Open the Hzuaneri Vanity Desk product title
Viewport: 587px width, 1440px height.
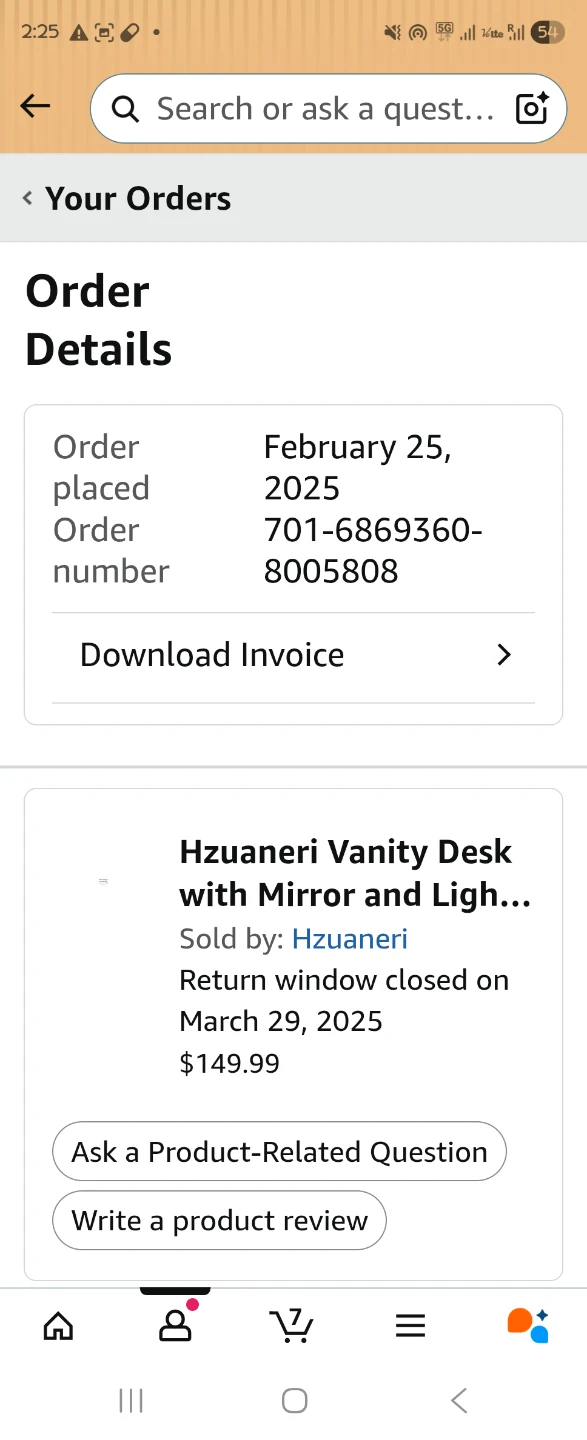355,873
